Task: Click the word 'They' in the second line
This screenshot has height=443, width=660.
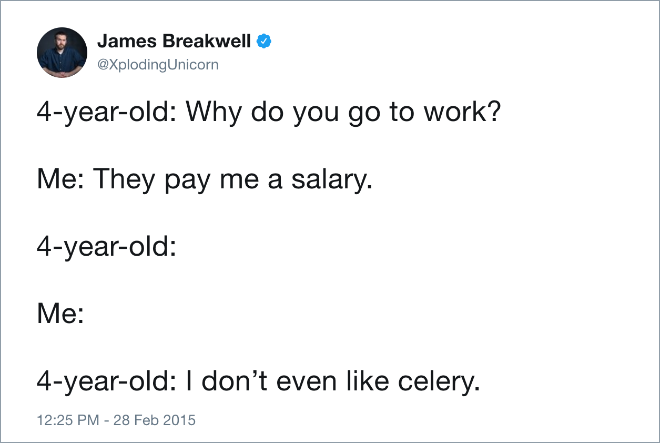Action: 124,180
